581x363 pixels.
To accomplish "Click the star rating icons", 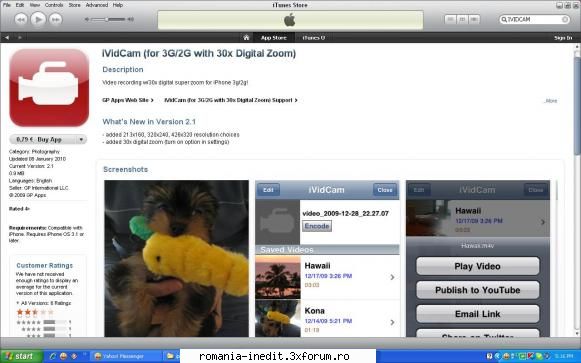I will (35, 312).
